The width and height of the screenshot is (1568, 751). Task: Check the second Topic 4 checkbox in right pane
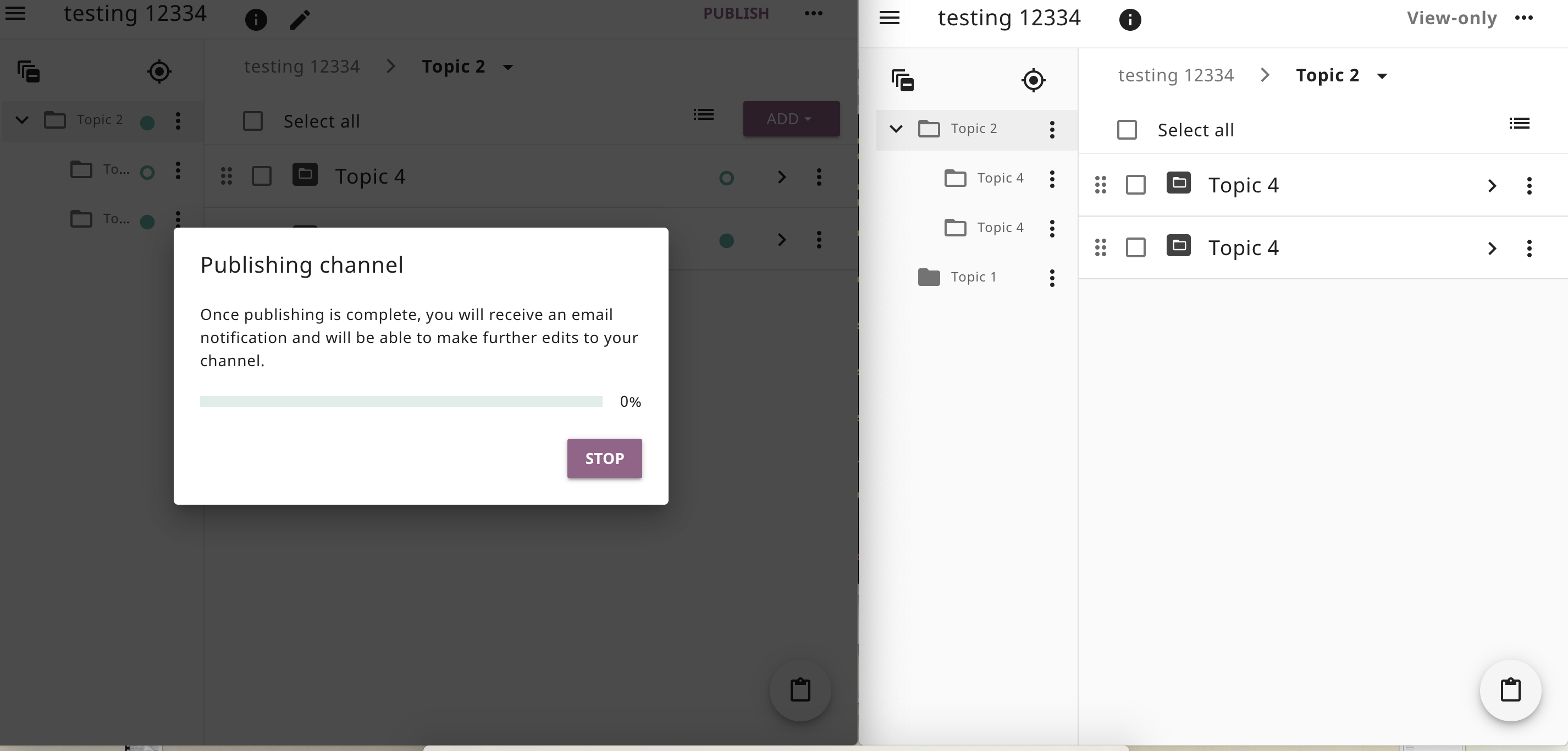tap(1135, 248)
